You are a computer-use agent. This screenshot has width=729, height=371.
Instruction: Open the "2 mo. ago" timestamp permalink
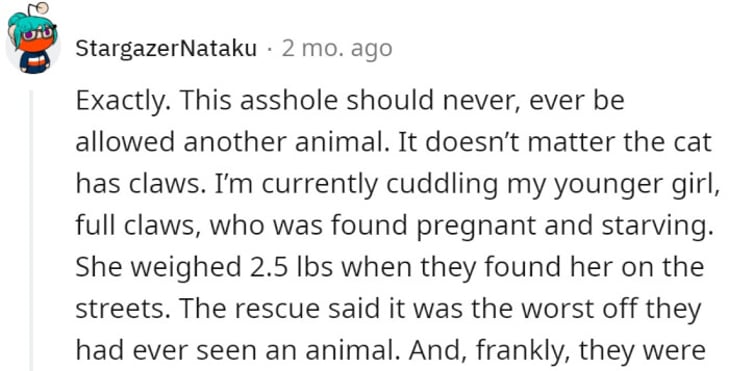tap(337, 48)
